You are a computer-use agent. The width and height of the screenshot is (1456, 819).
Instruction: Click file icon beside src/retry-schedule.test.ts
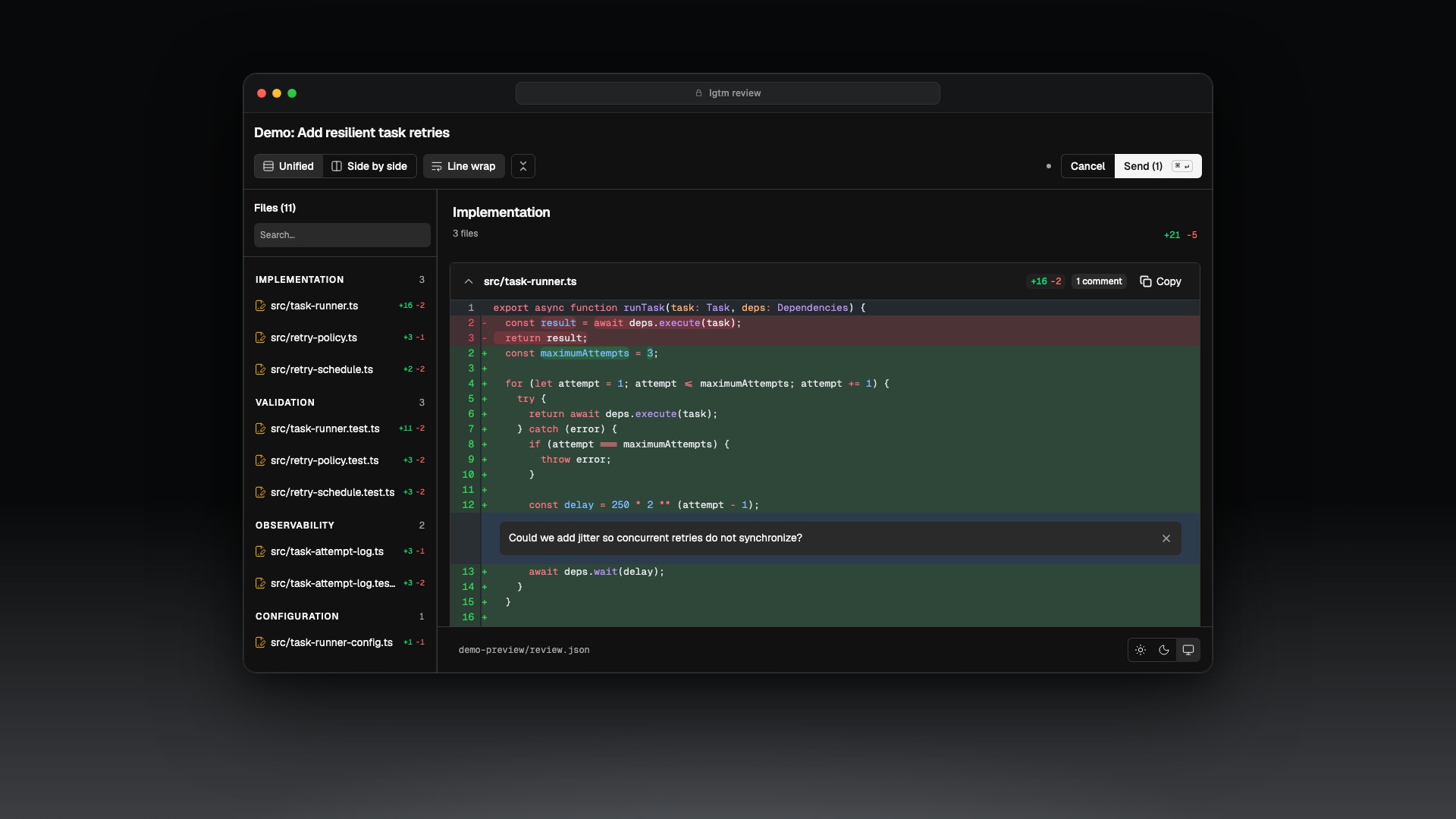[260, 492]
